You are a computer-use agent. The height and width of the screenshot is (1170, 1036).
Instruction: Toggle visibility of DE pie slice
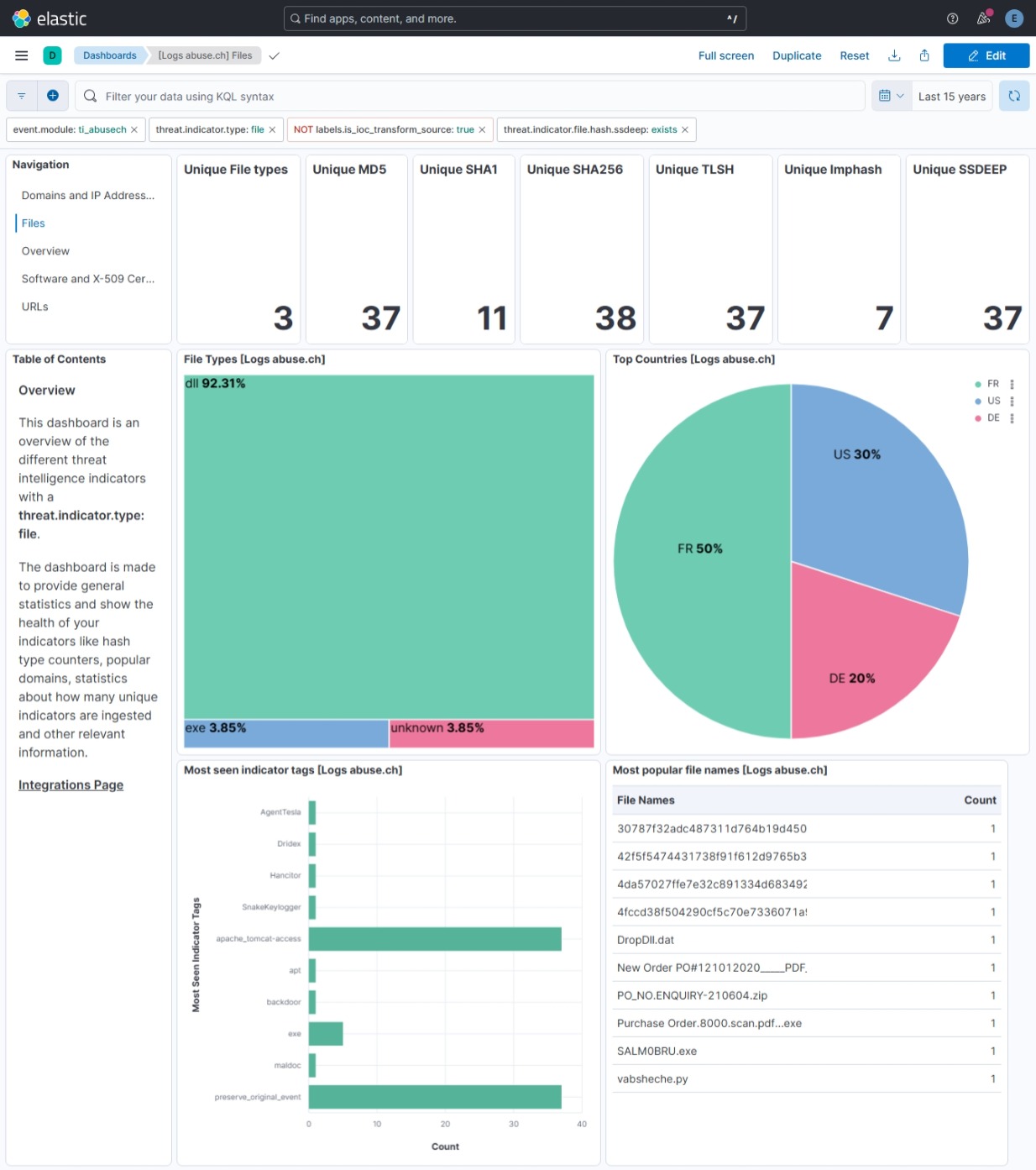point(992,417)
